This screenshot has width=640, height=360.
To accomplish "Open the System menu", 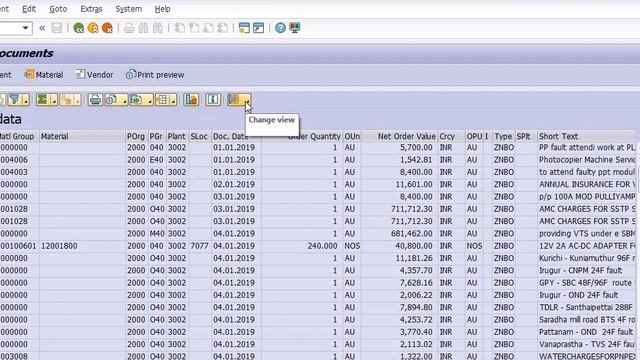I will [x=129, y=9].
